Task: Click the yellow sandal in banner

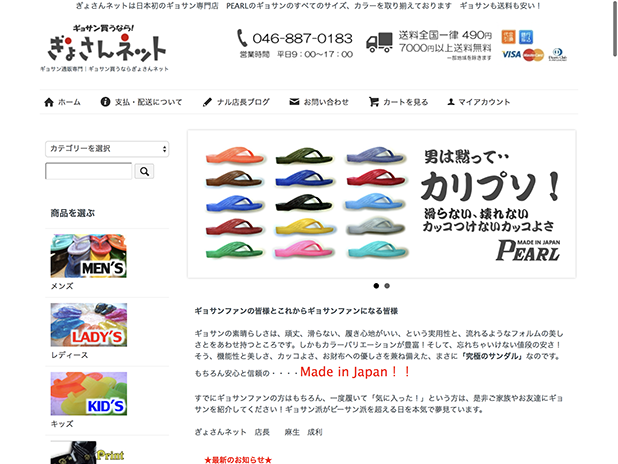Action: (x=305, y=227)
